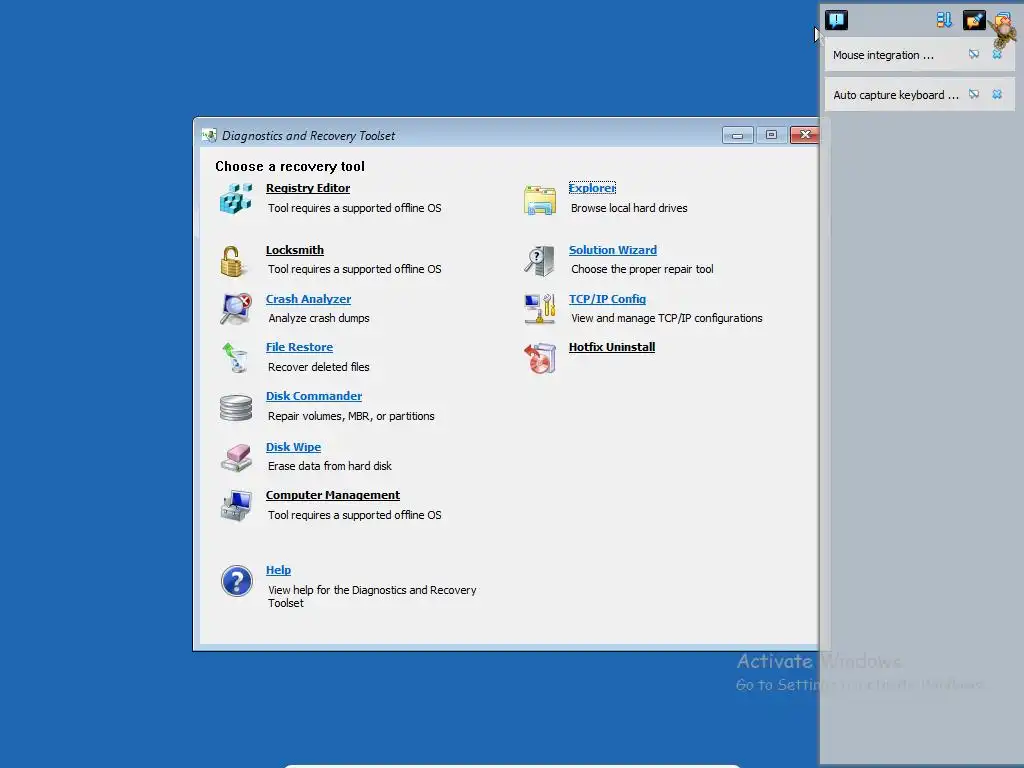Toggle the keep finished notifications brush icon
This screenshot has width=1024, height=768.
tap(974, 20)
